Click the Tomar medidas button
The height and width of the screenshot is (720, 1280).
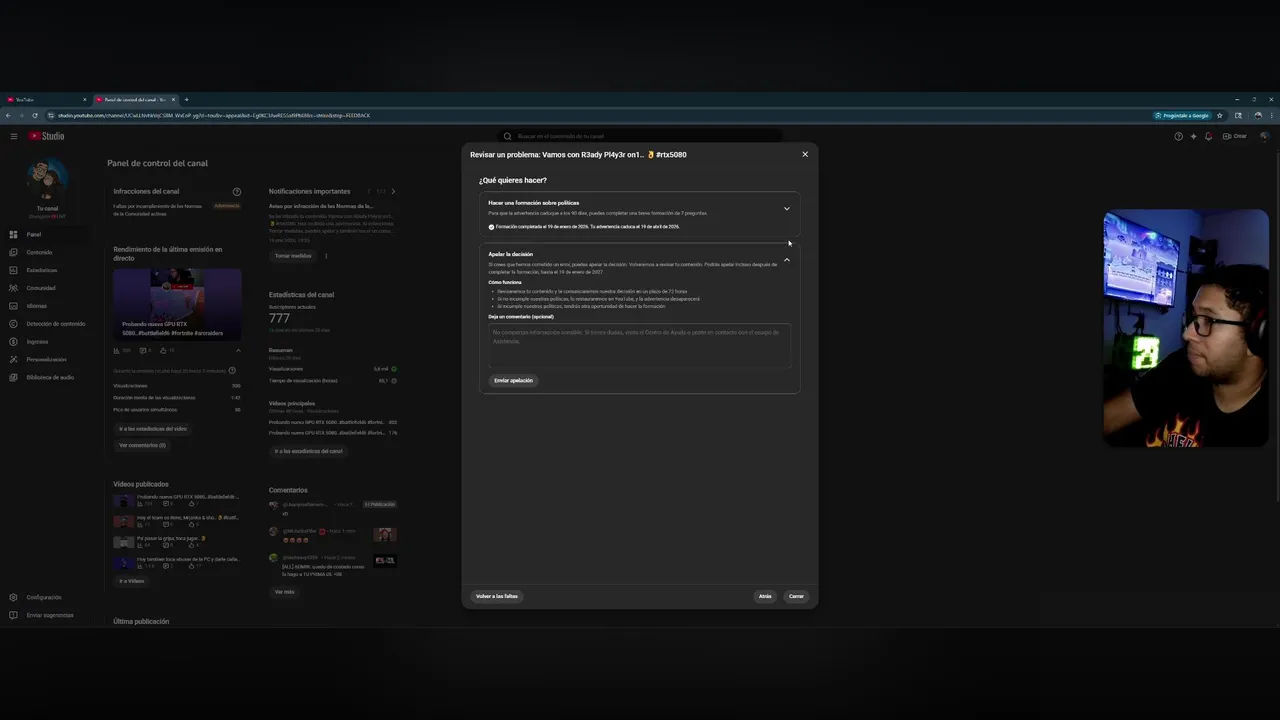point(293,256)
